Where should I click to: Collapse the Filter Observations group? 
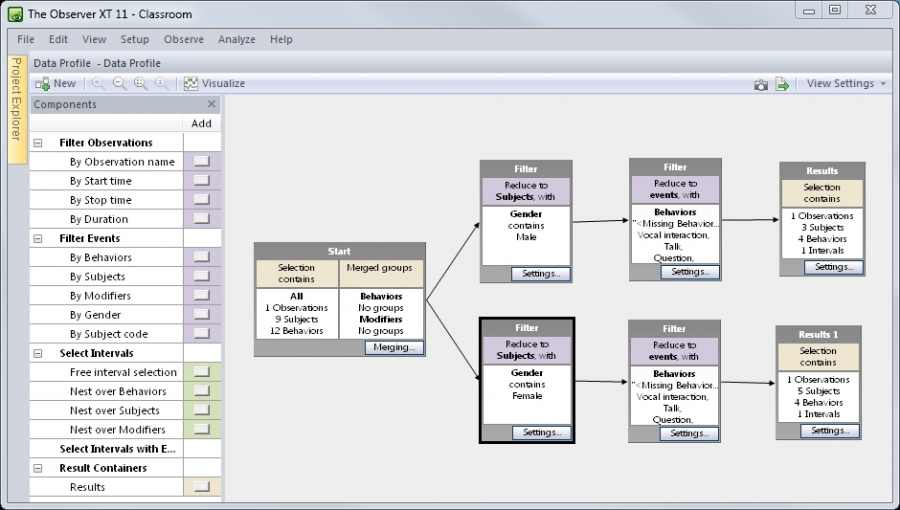(38, 143)
